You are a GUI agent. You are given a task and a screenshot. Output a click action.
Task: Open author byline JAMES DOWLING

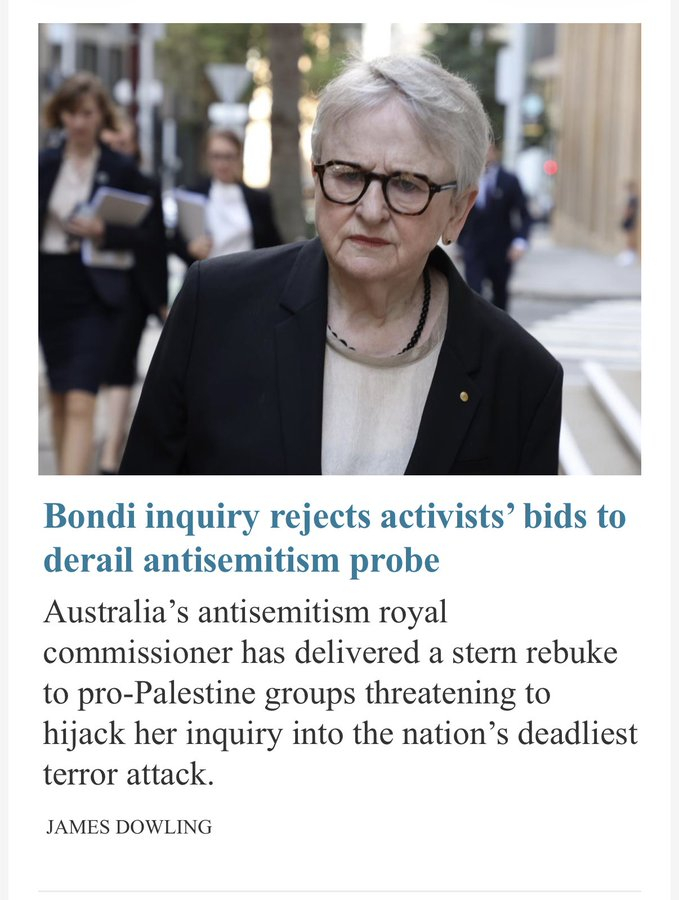click(x=129, y=827)
